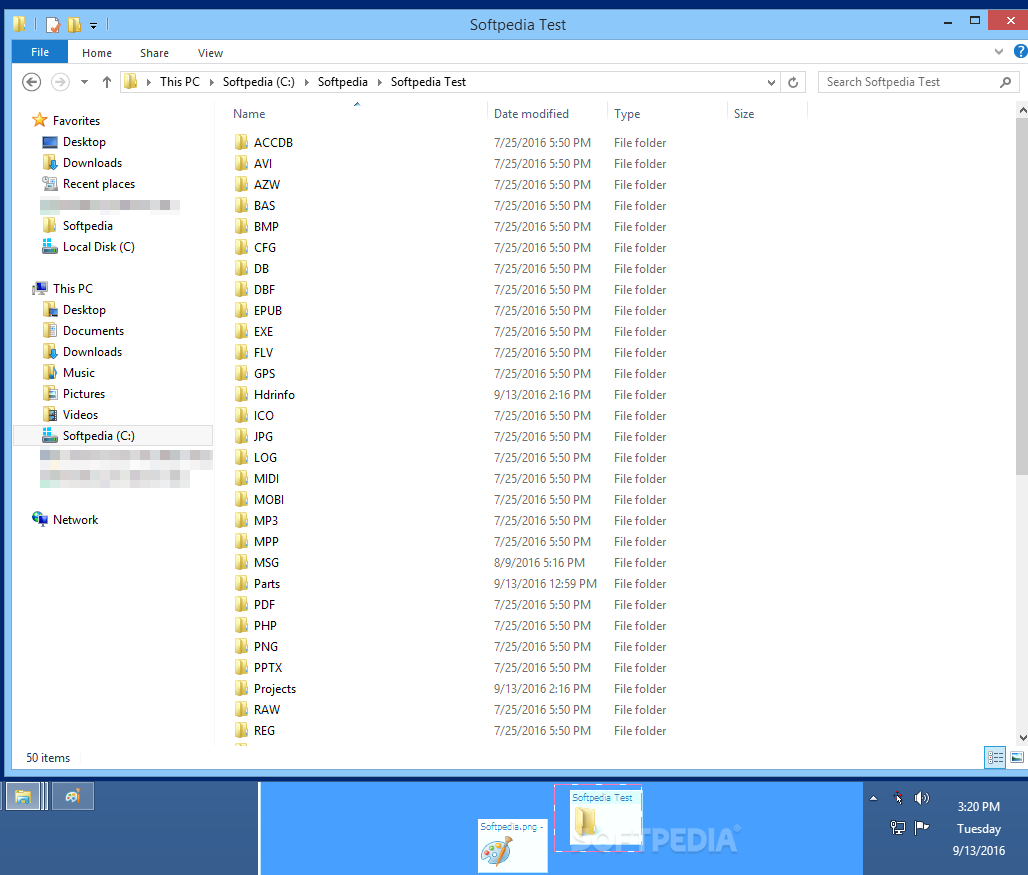This screenshot has height=875, width=1028.
Task: Open File Explorer from the taskbar
Action: (23, 796)
